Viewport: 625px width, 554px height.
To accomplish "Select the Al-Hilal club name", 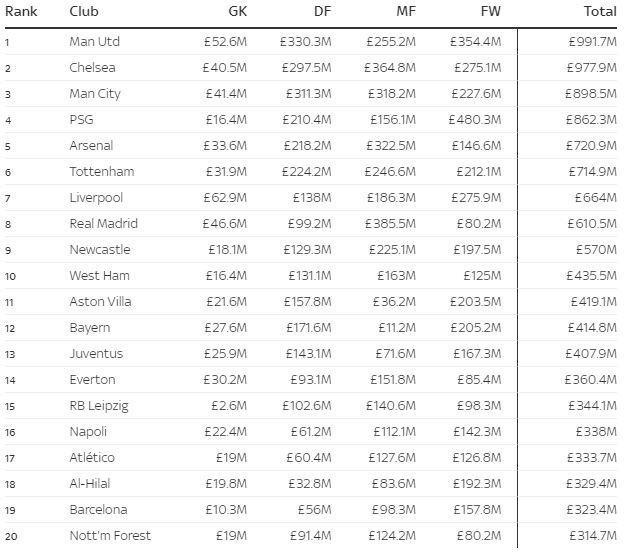I will coord(90,483).
